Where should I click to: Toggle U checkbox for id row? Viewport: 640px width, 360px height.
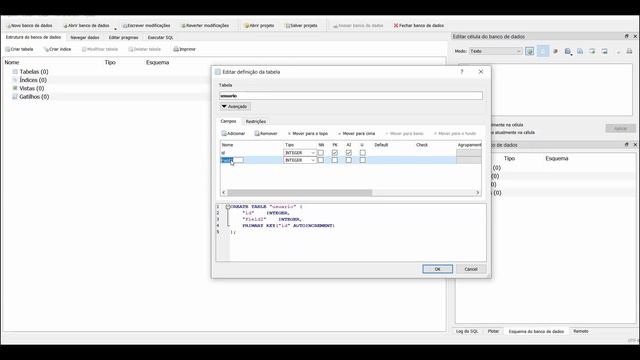click(362, 153)
